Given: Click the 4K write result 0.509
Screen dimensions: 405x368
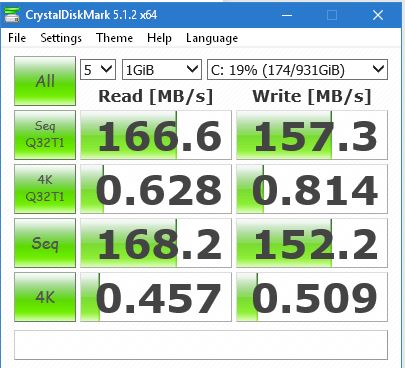Looking at the screenshot, I should pos(312,297).
